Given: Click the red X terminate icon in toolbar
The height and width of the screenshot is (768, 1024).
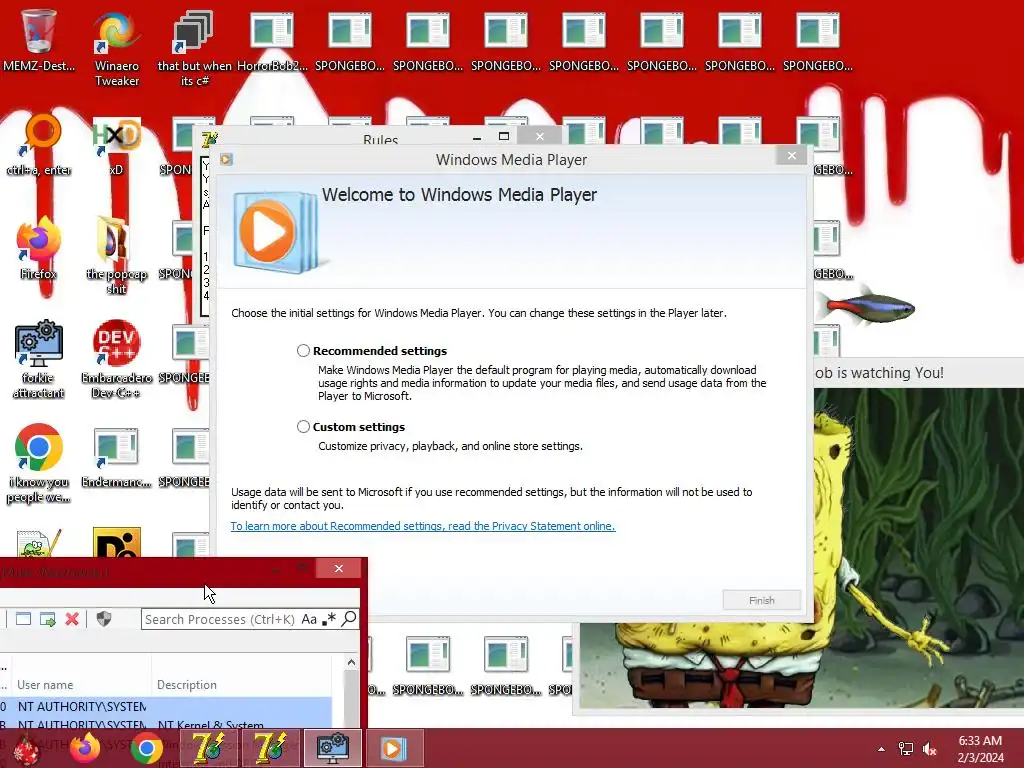Looking at the screenshot, I should tap(72, 619).
